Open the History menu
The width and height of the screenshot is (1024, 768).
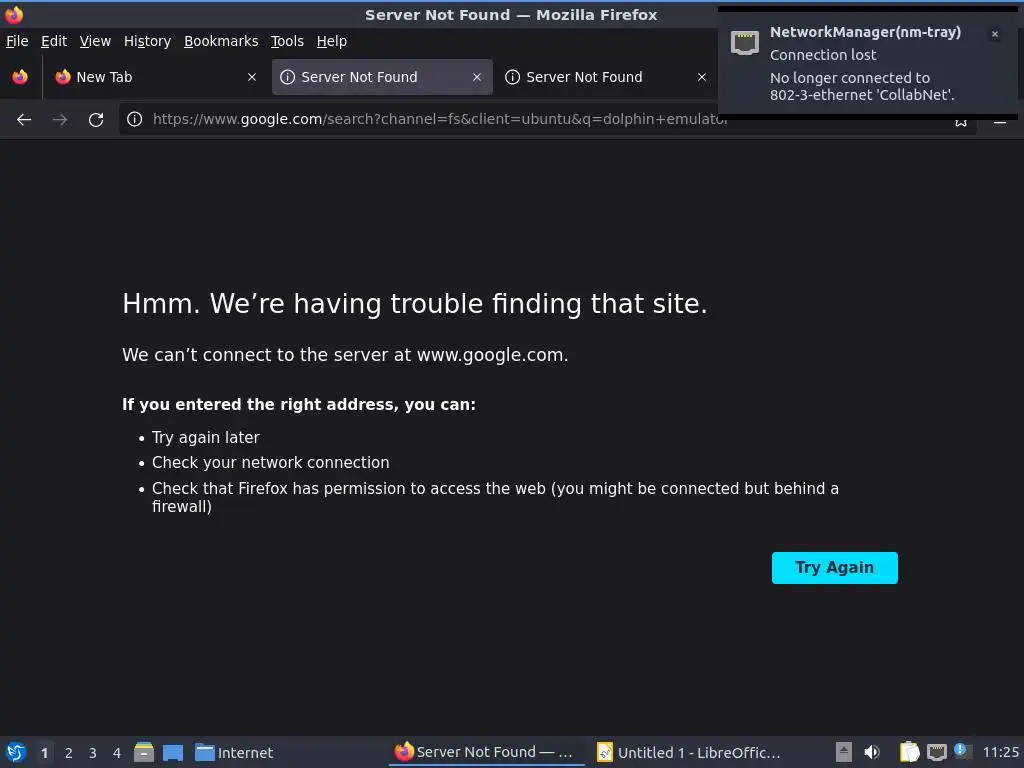click(148, 41)
